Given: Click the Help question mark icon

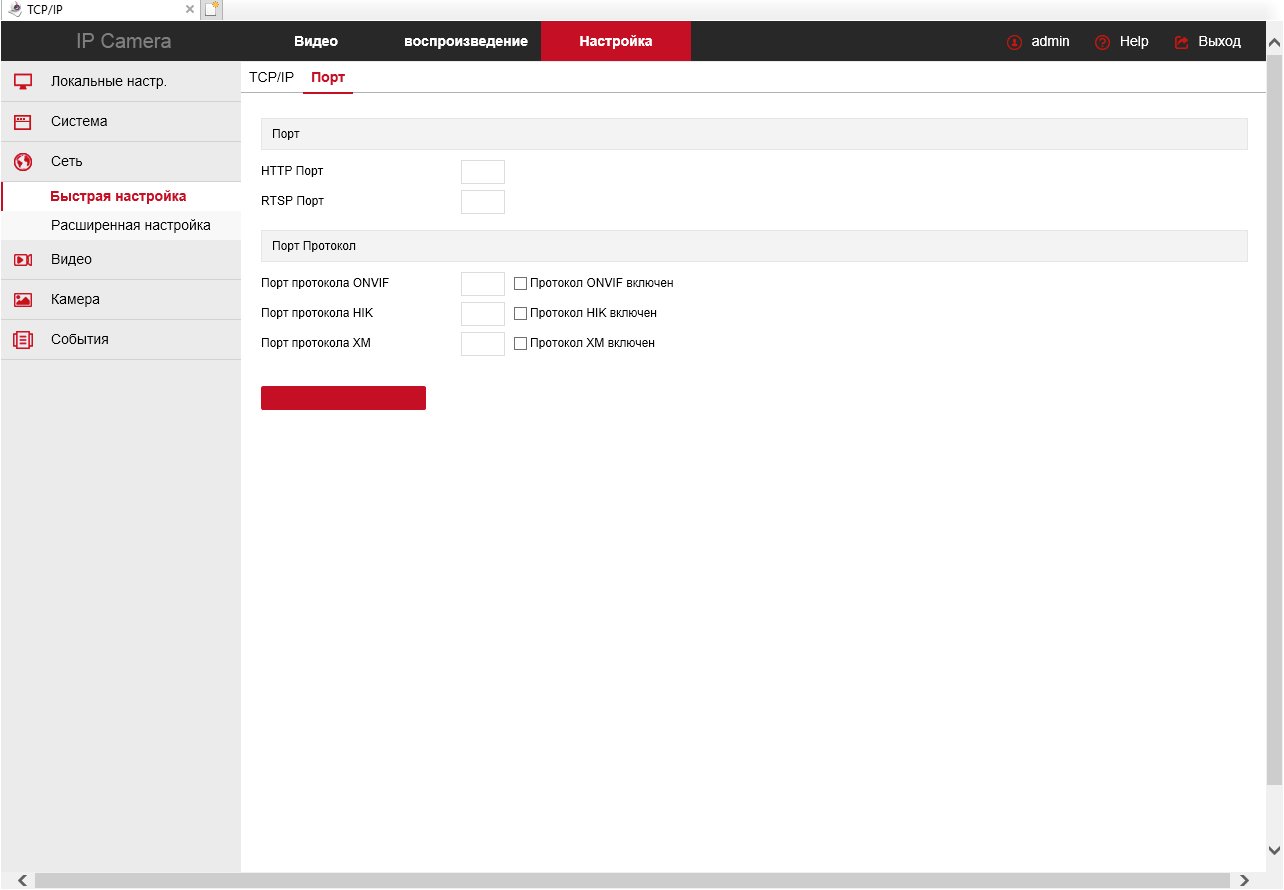Looking at the screenshot, I should (1103, 42).
